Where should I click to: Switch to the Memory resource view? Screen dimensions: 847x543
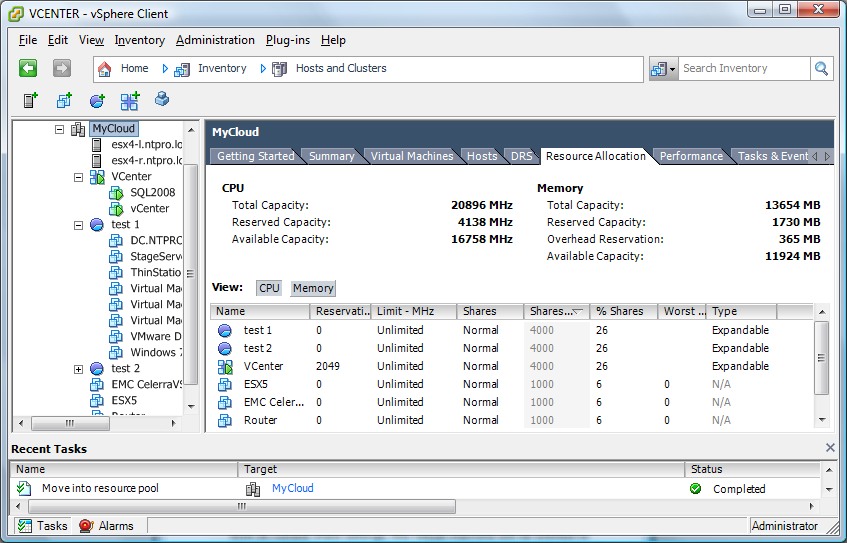click(x=313, y=288)
